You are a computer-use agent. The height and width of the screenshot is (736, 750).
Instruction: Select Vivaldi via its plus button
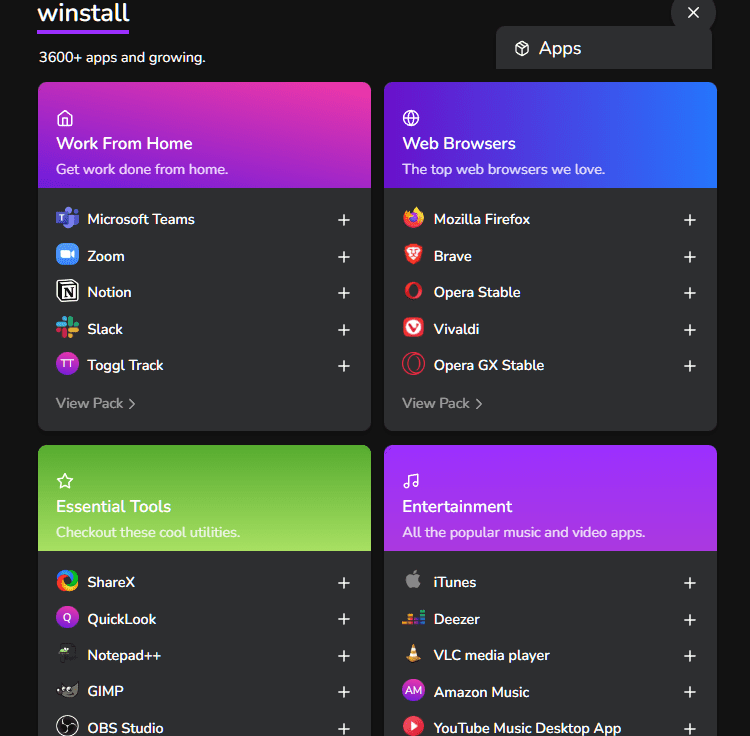coord(689,330)
